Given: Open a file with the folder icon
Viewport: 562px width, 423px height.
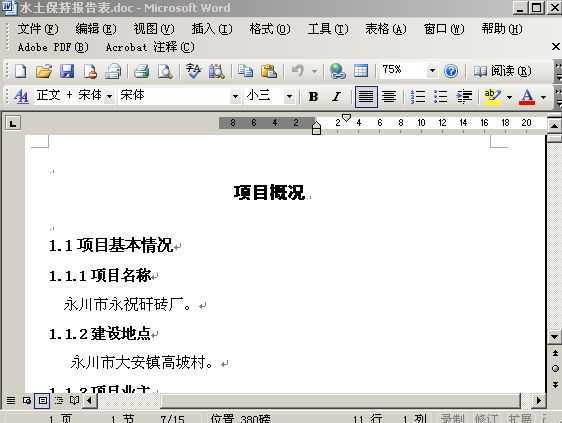Looking at the screenshot, I should pyautogui.click(x=44, y=71).
